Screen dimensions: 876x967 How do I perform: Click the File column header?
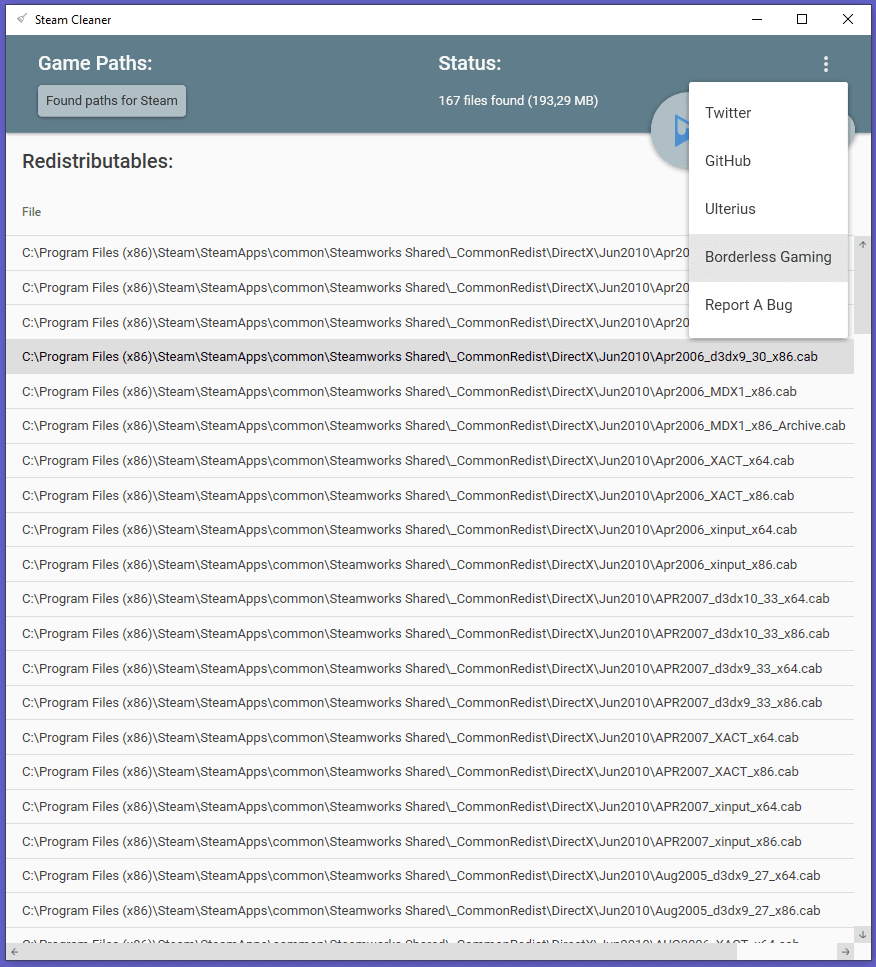[31, 212]
